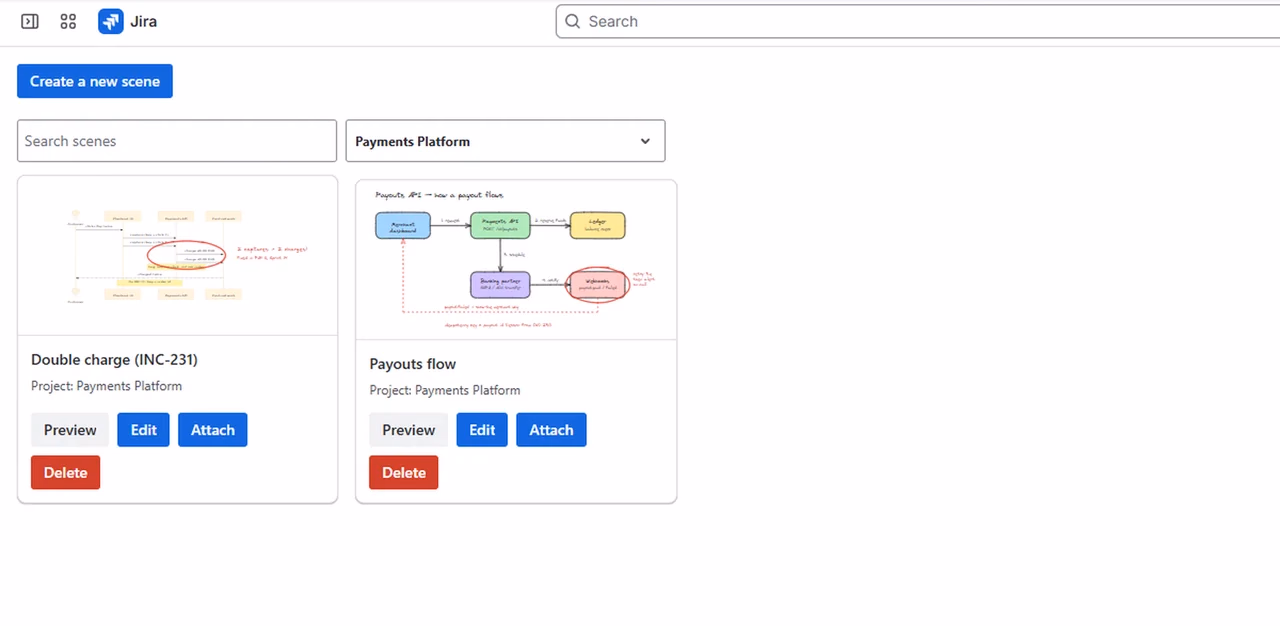Open the Payments Platform project dropdown

tap(505, 141)
